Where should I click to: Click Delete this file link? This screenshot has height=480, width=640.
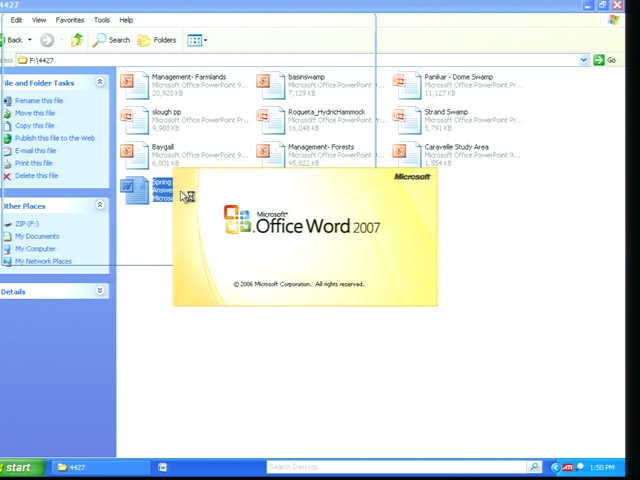tap(36, 176)
